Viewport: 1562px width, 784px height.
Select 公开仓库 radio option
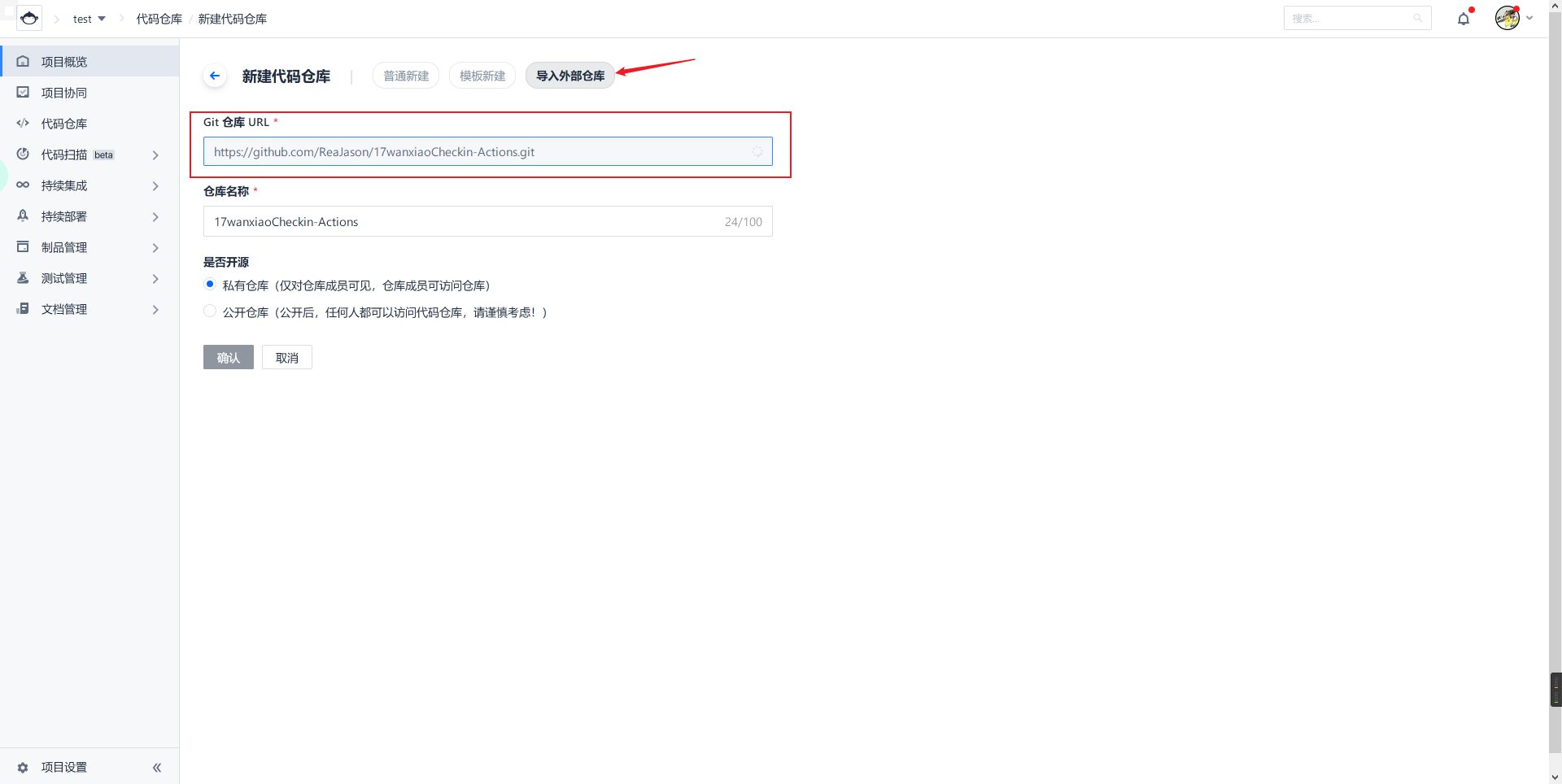210,311
